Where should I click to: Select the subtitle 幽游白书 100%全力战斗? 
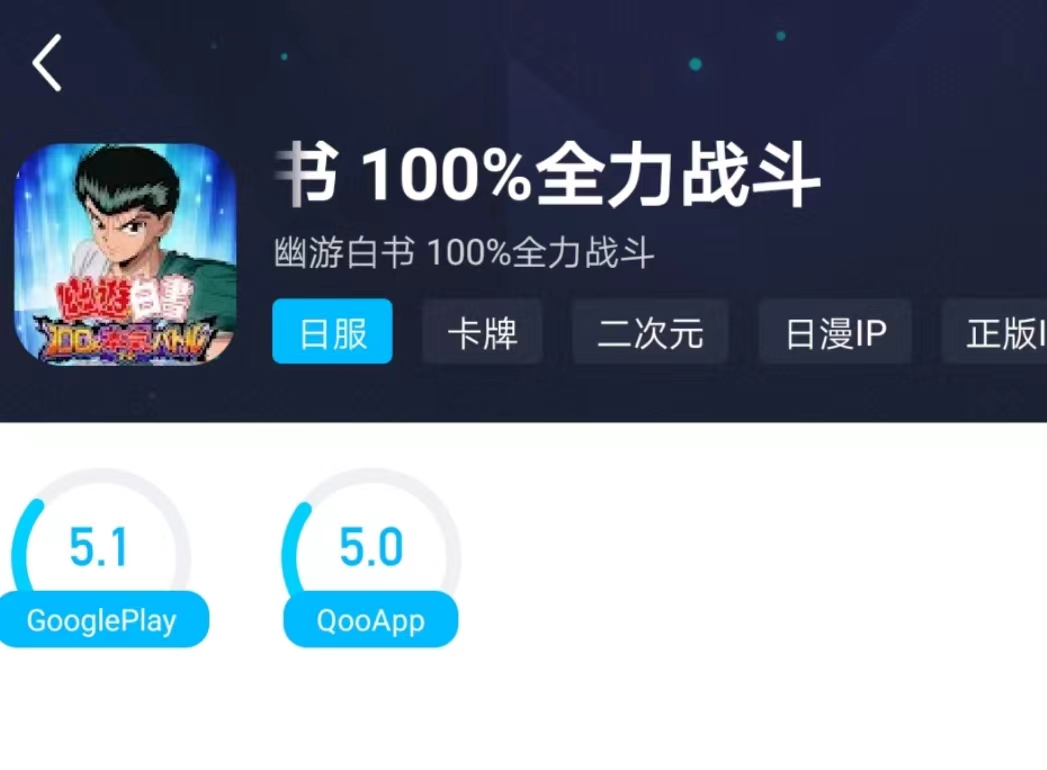(464, 253)
